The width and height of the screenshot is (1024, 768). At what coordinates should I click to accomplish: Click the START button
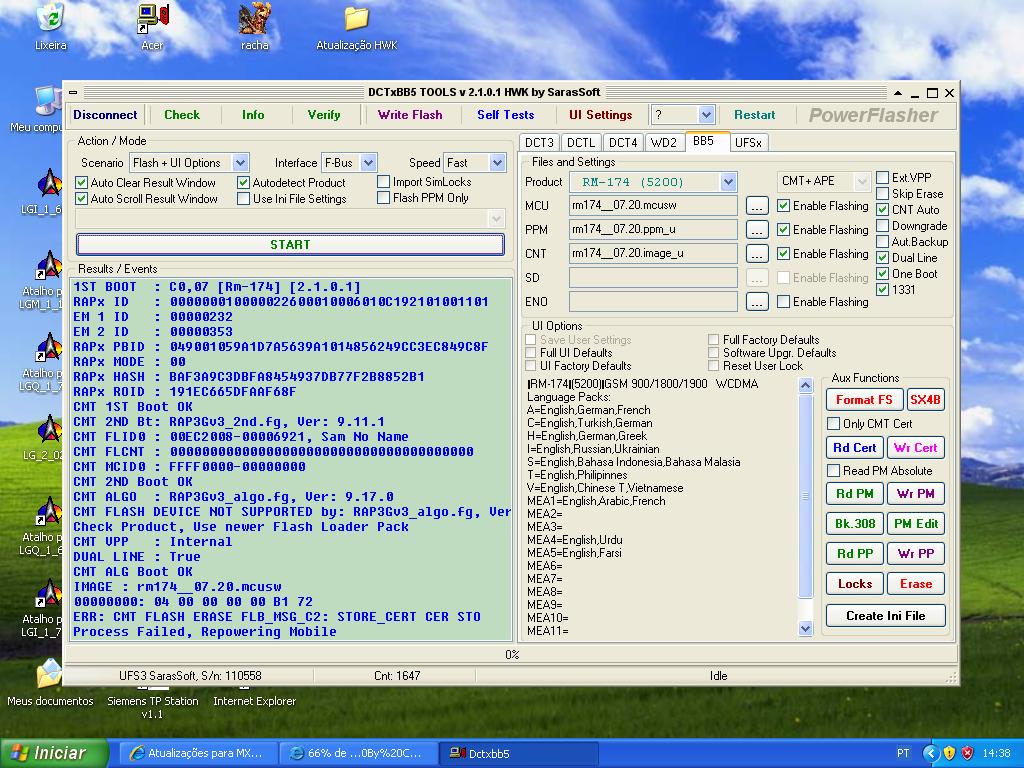point(290,245)
